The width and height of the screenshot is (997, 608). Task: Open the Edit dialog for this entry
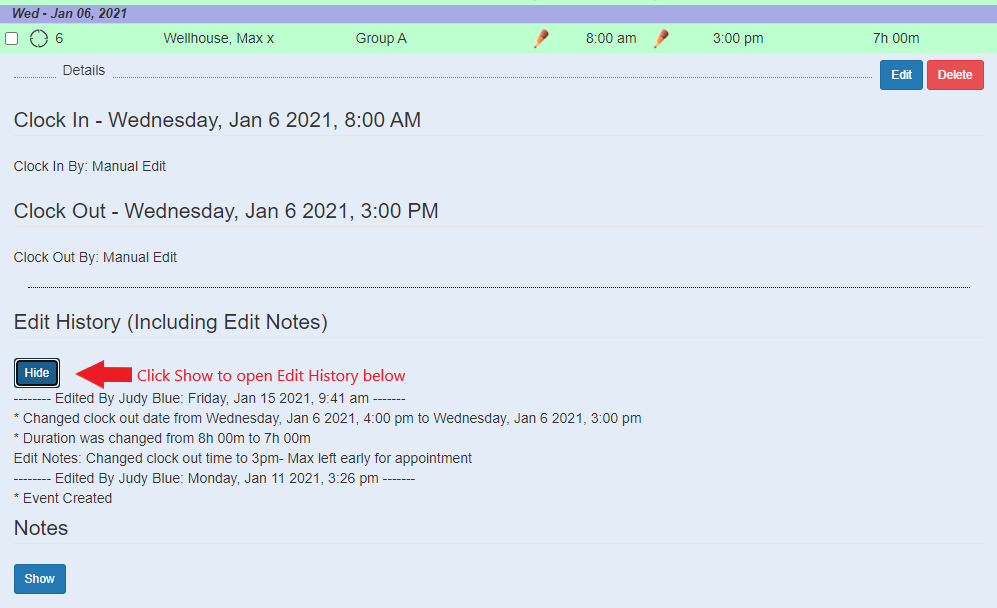point(900,74)
